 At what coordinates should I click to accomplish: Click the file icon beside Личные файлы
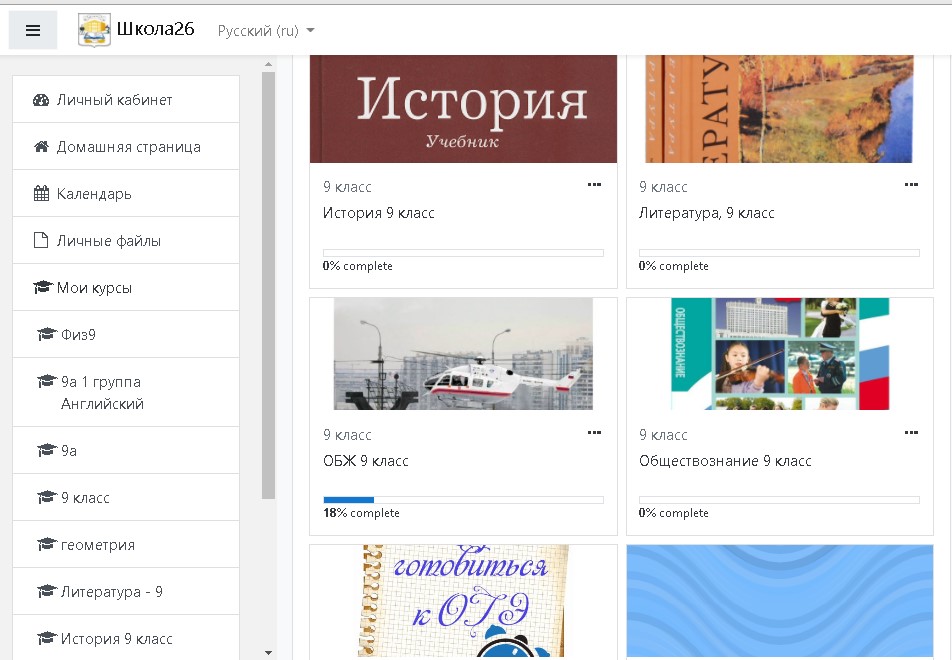click(x=41, y=241)
